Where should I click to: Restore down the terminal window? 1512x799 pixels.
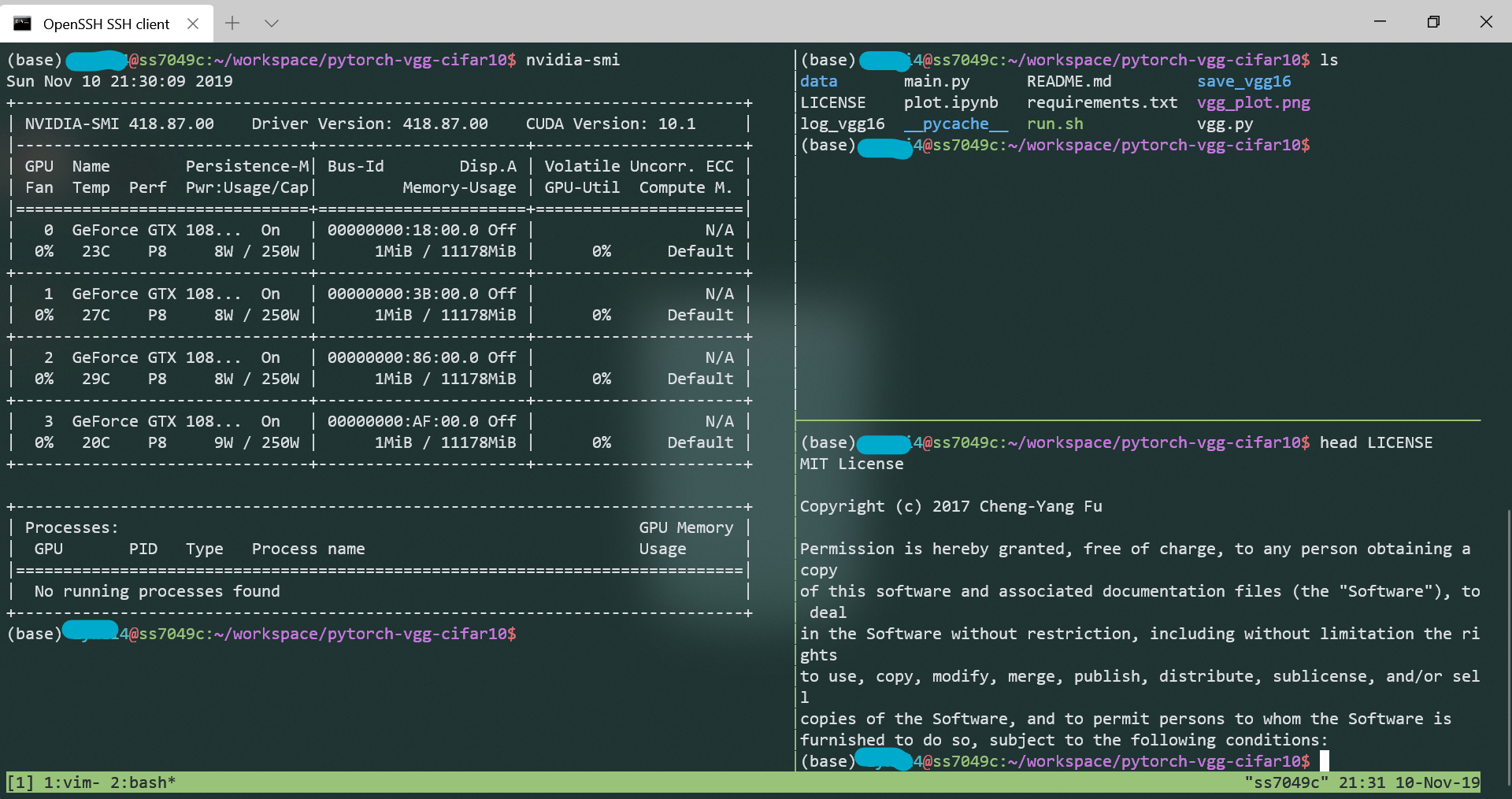click(x=1433, y=21)
